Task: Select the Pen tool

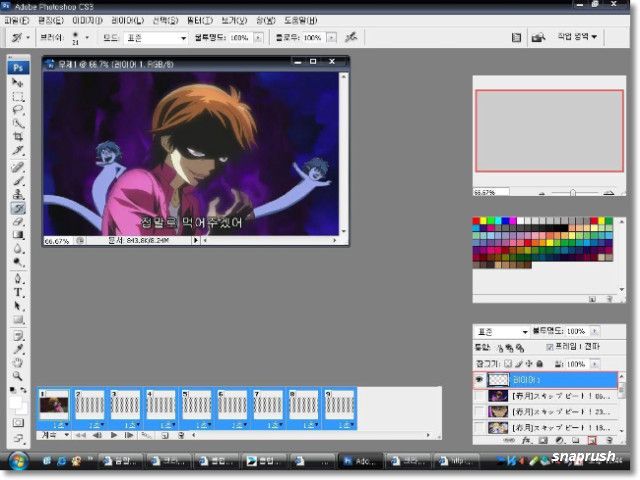Action: (x=18, y=279)
